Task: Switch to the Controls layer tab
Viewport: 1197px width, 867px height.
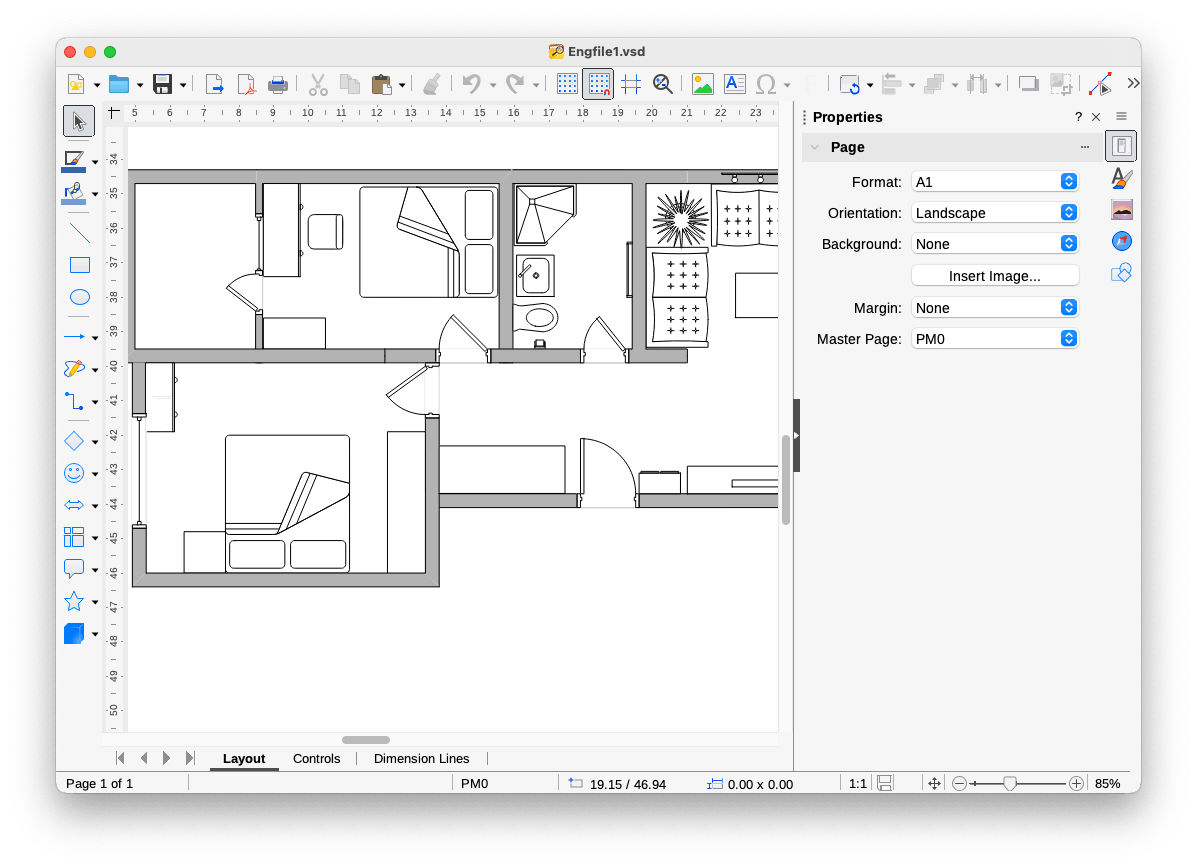Action: [x=316, y=759]
